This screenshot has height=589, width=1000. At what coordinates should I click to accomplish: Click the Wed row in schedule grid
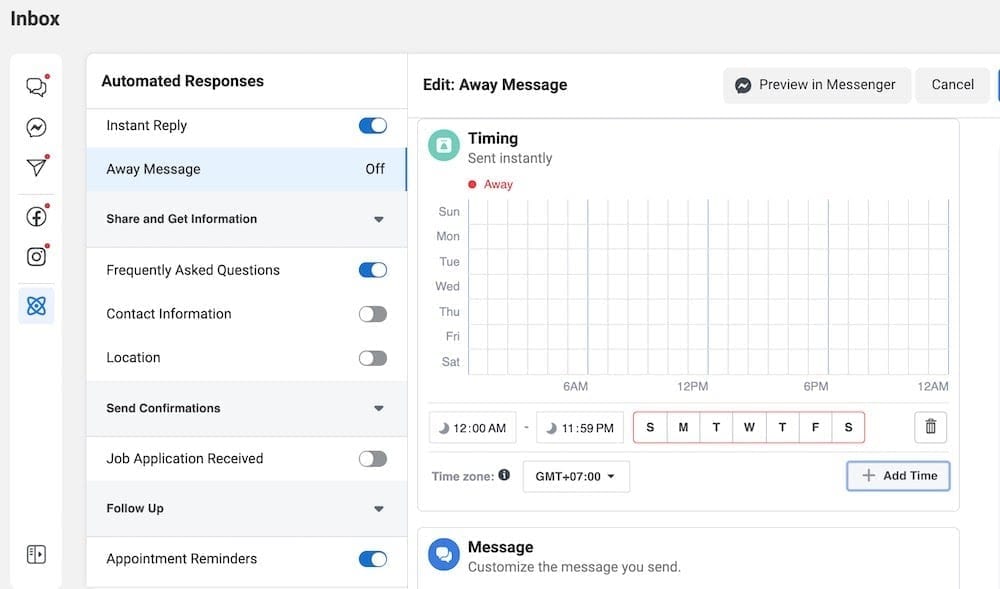(708, 287)
